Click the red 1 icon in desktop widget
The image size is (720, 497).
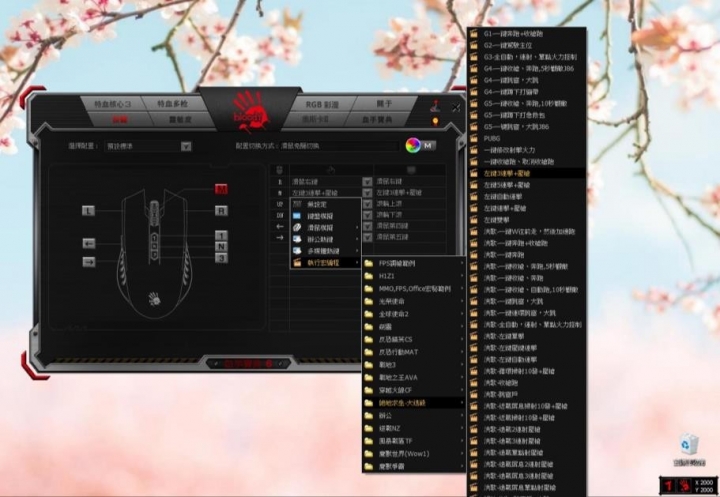coord(669,485)
